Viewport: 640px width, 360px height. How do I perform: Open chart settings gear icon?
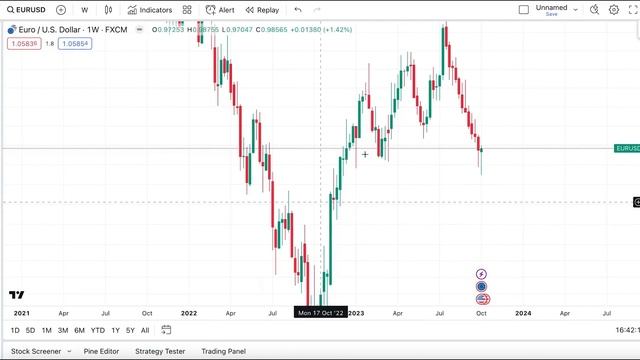tap(614, 10)
